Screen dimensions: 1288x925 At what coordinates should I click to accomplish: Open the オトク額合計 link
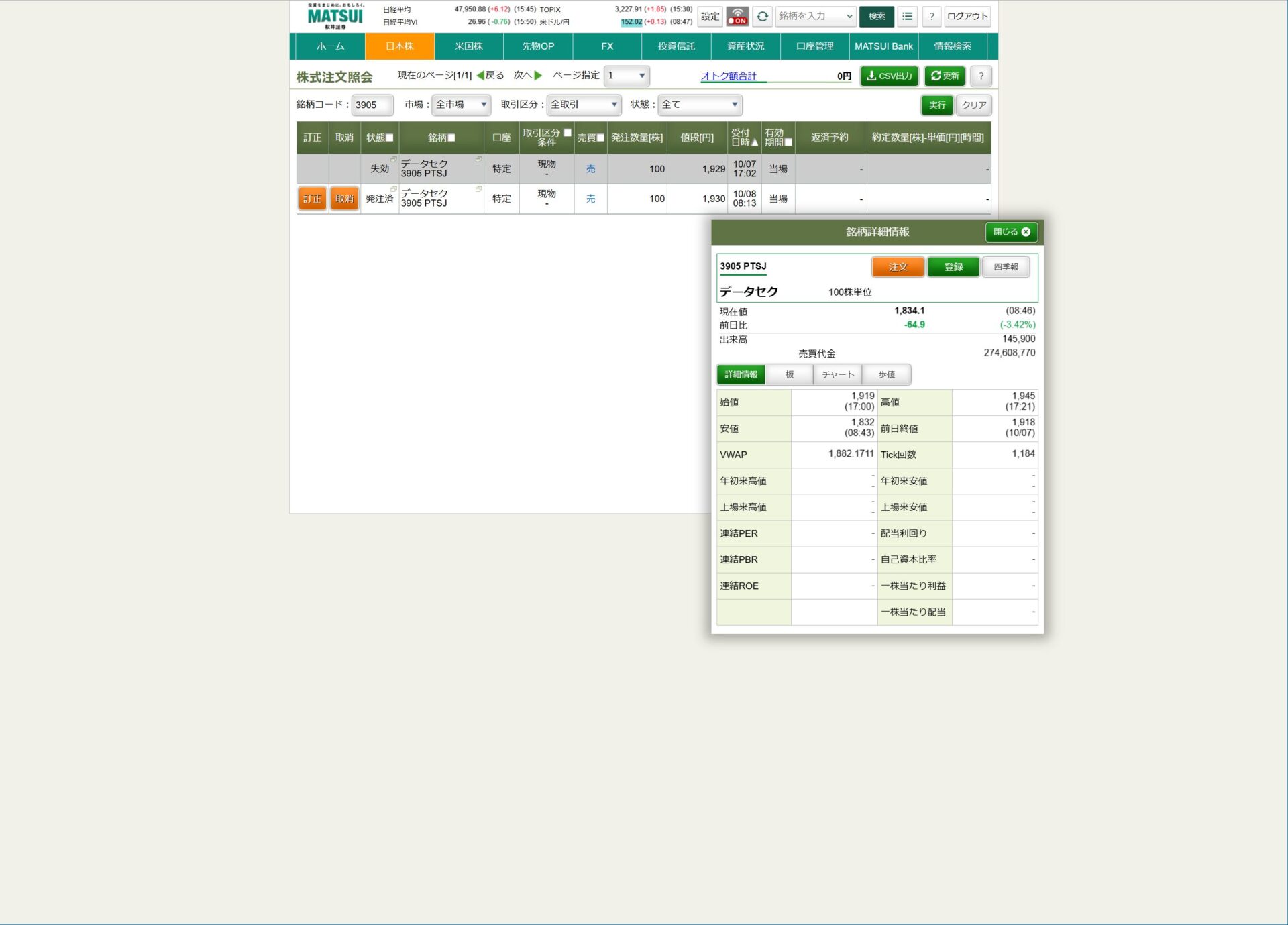click(728, 76)
